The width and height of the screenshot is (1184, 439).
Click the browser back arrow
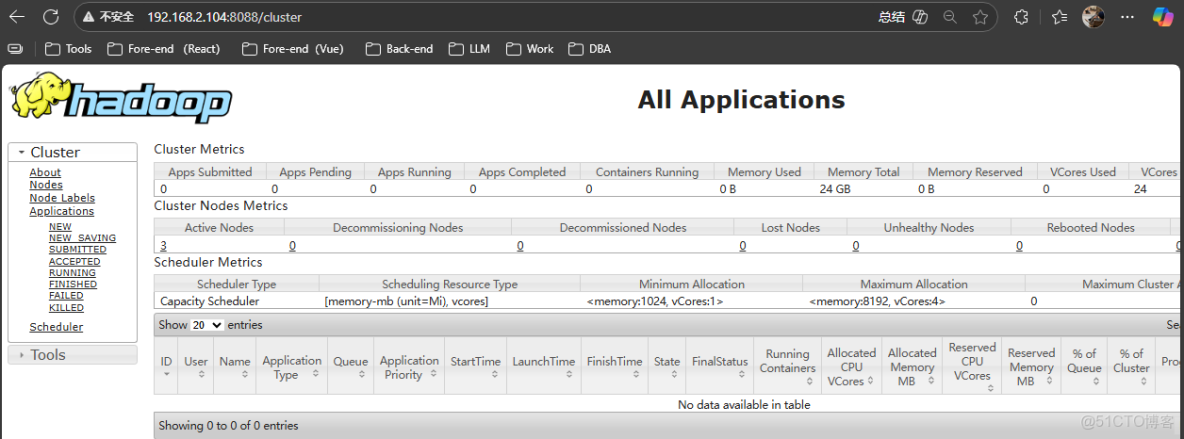pos(17,17)
